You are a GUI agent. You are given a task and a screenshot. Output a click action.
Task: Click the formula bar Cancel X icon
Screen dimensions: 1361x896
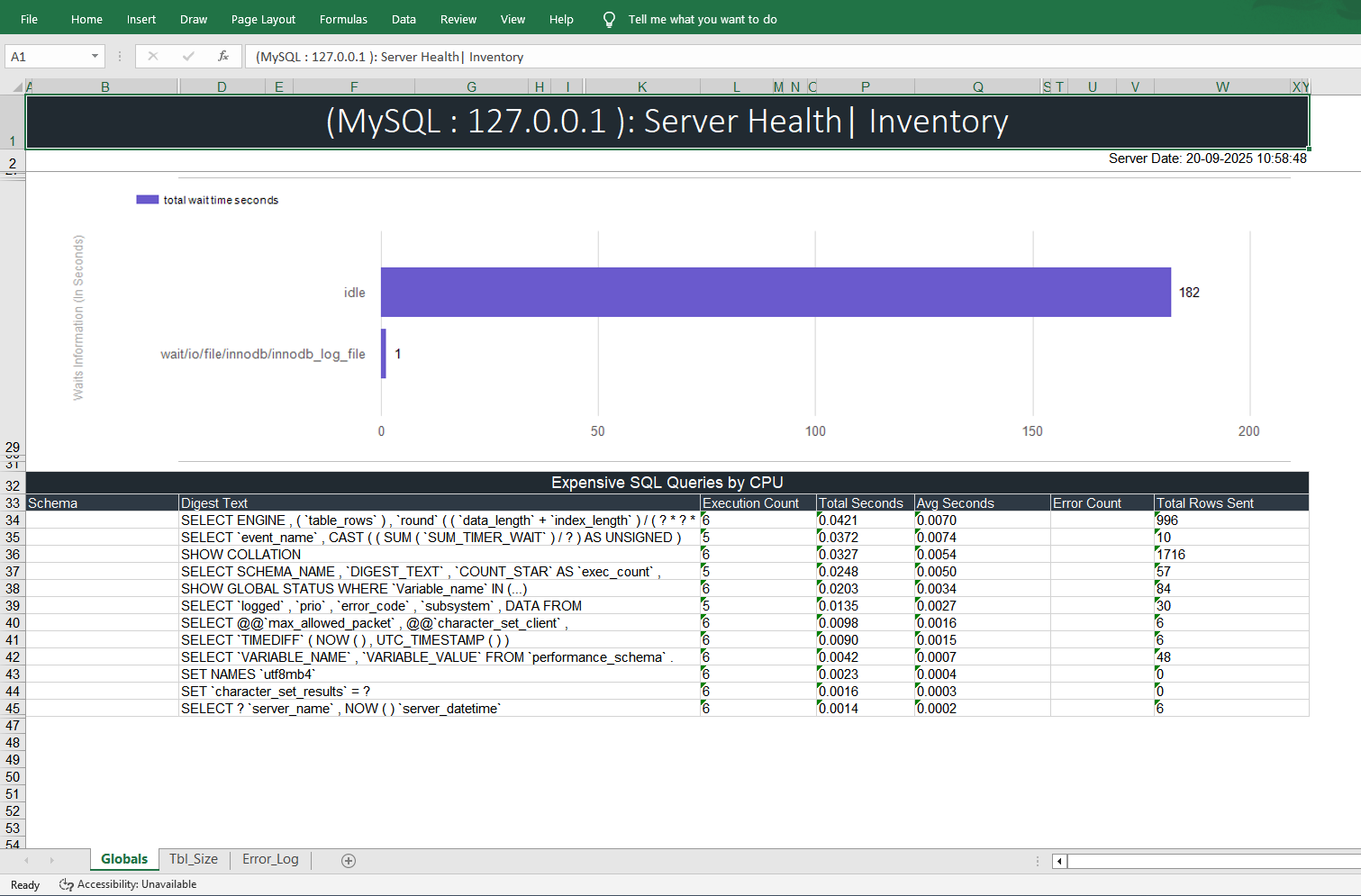click(x=153, y=57)
